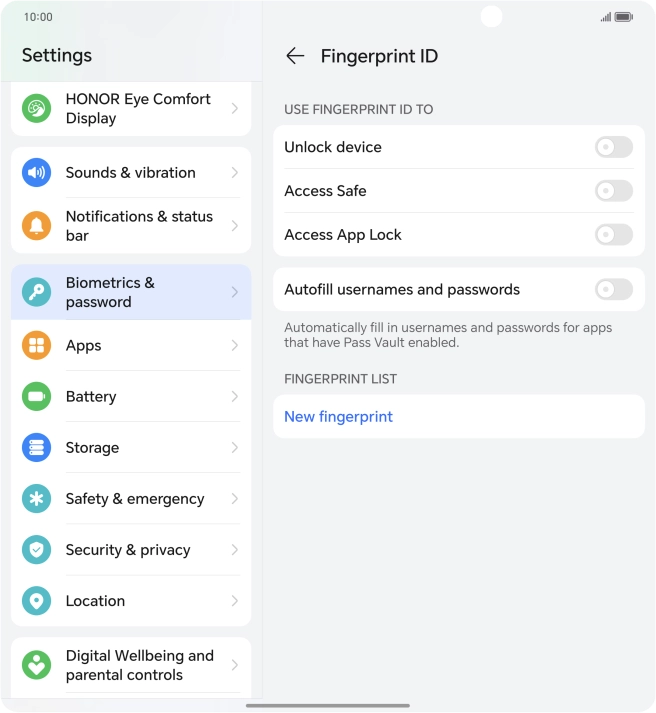Image resolution: width=656 pixels, height=713 pixels.
Task: Expand Digital Wellbeing chevron arrow
Action: 235,665
